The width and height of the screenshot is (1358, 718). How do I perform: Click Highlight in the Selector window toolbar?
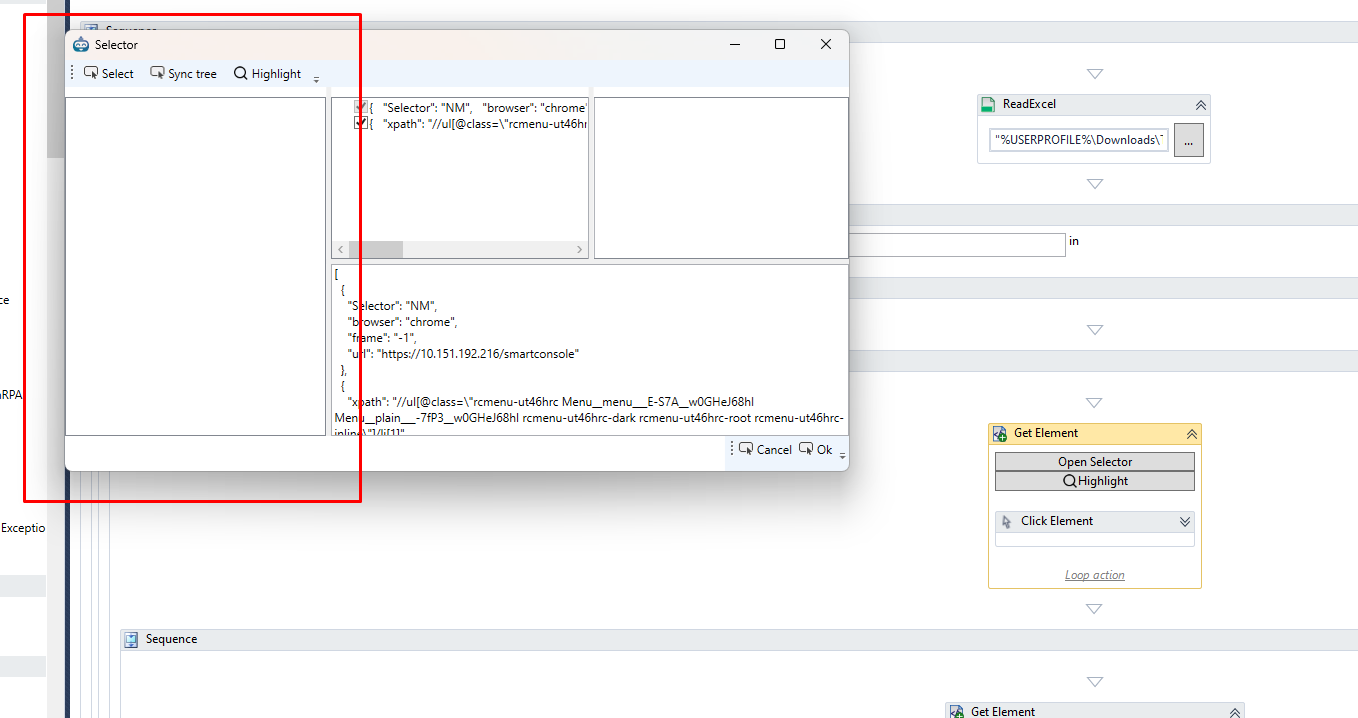click(x=267, y=73)
